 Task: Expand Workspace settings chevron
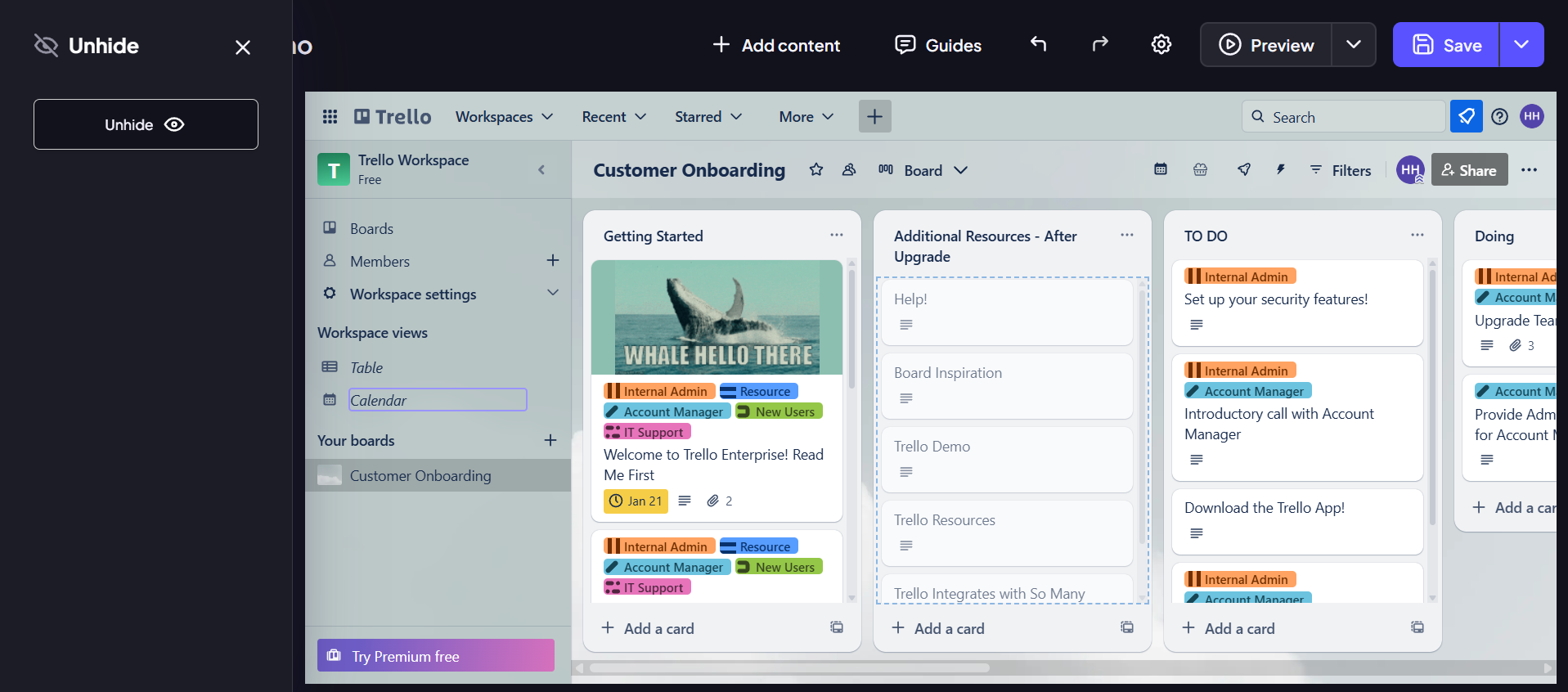pyautogui.click(x=553, y=293)
